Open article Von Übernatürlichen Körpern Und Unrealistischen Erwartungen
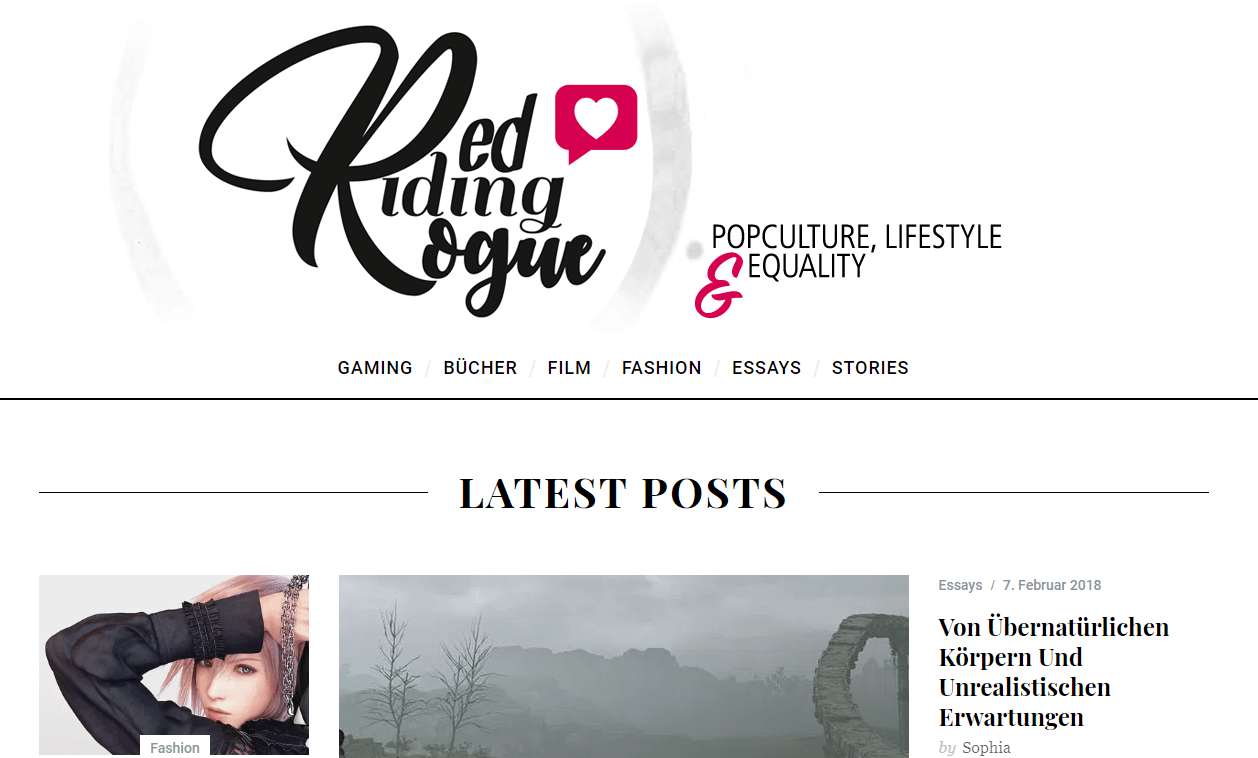This screenshot has width=1258, height=758. (x=1054, y=672)
